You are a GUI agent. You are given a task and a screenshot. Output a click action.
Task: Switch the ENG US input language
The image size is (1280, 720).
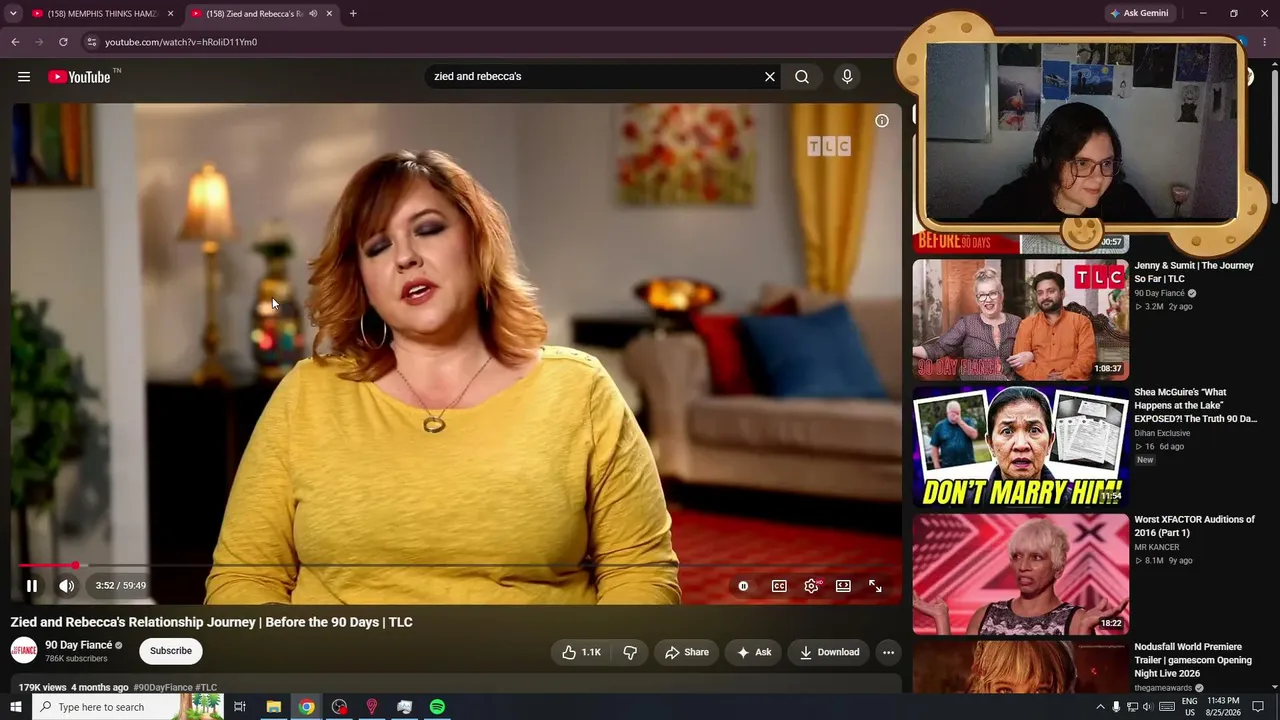pyautogui.click(x=1190, y=707)
